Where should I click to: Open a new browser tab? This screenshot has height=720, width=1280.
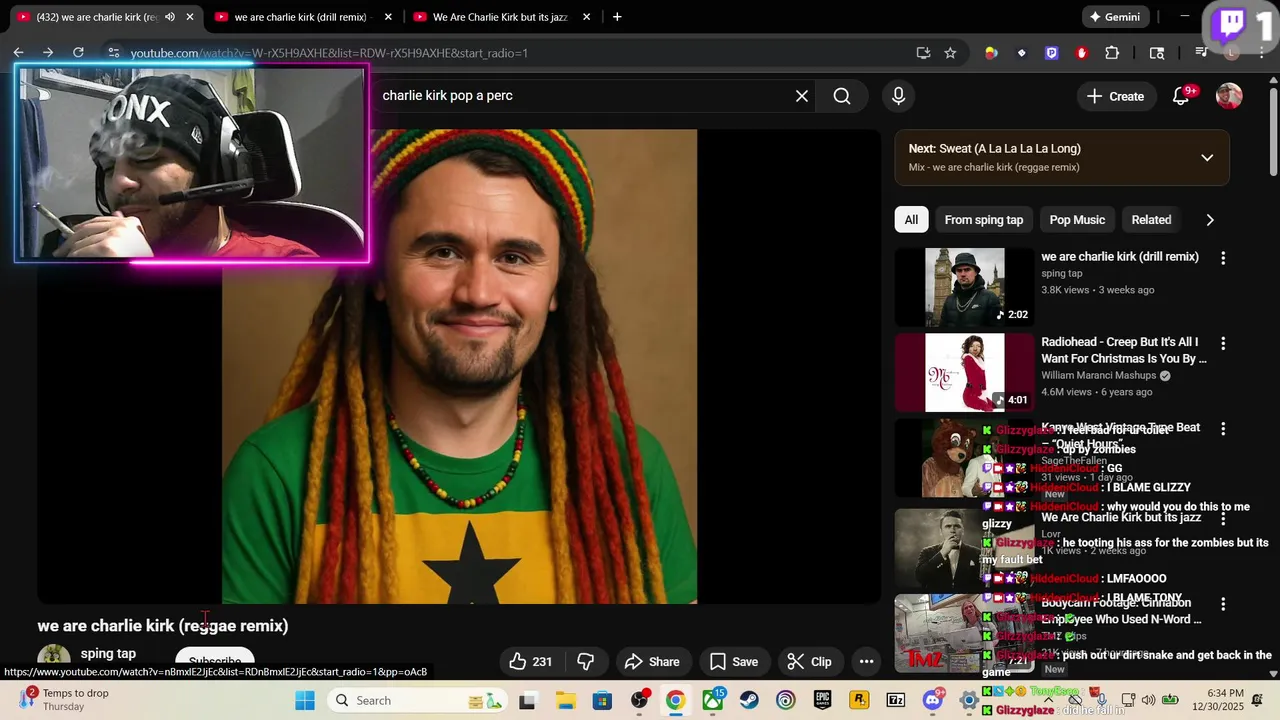click(617, 17)
